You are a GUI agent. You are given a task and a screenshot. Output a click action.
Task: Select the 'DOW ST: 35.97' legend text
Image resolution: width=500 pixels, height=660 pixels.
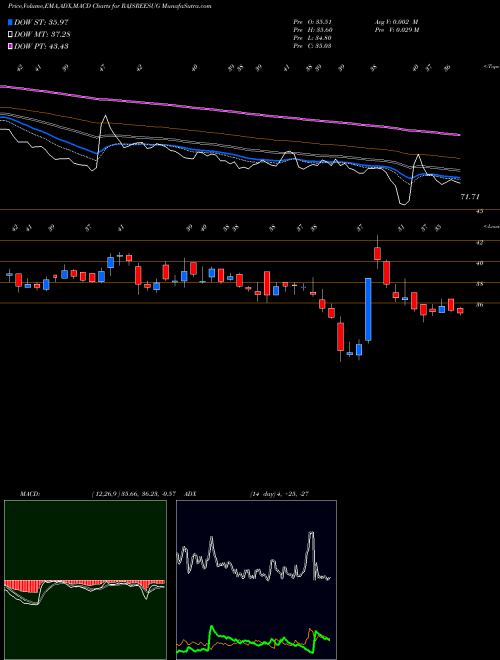coord(41,22)
